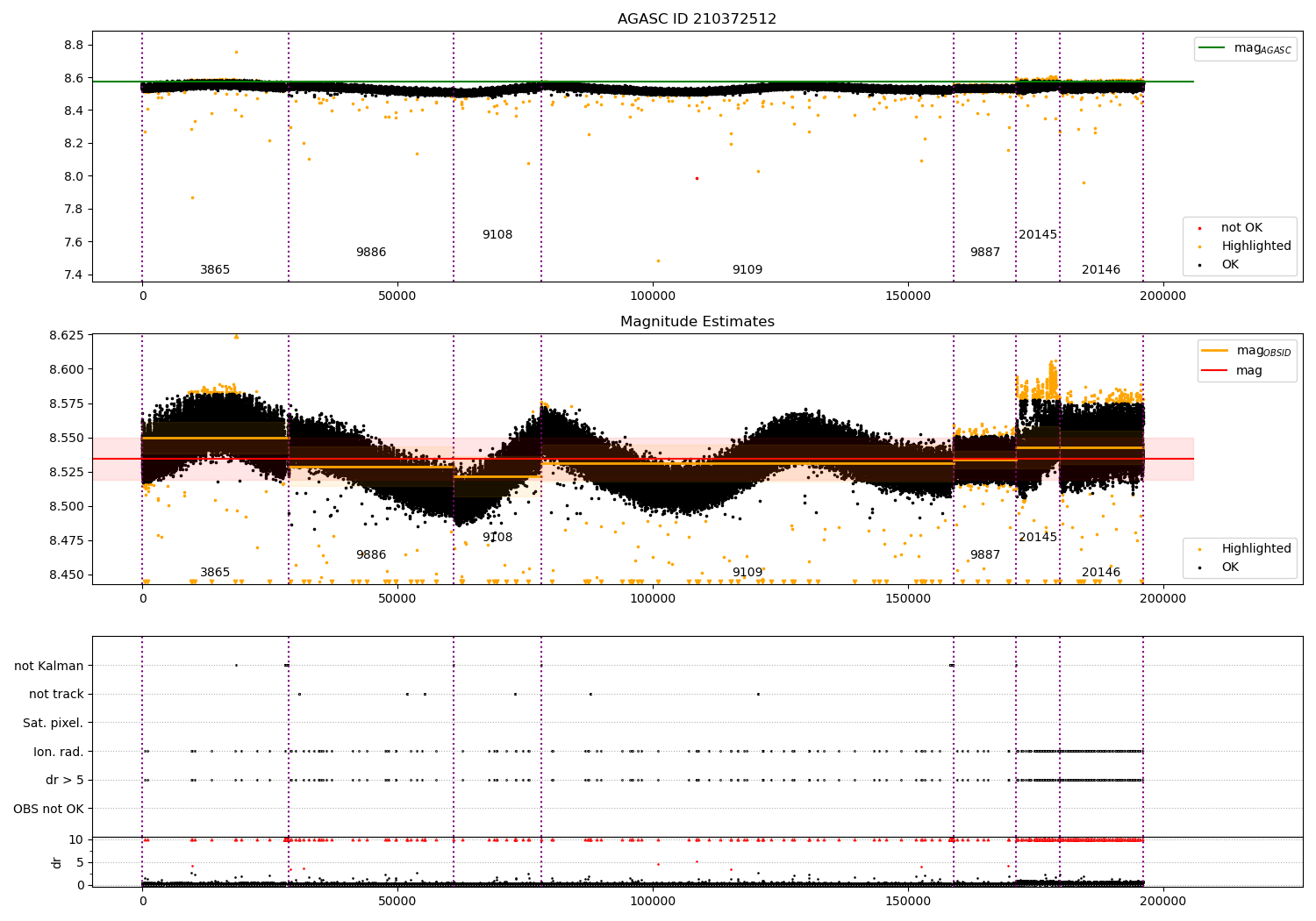Screen dimensions: 1316x921
Task: Click OBSID label 20145 in the AGASC plot
Action: pos(1038,234)
